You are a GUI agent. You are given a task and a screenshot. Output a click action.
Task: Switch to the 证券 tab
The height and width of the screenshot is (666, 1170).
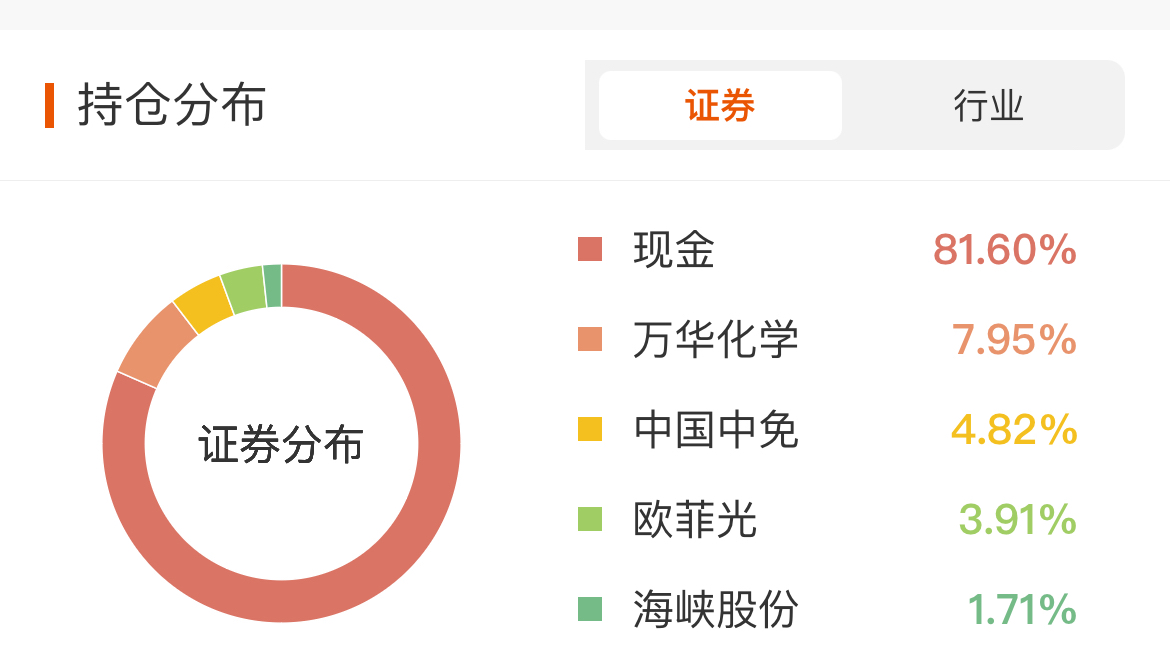(720, 105)
